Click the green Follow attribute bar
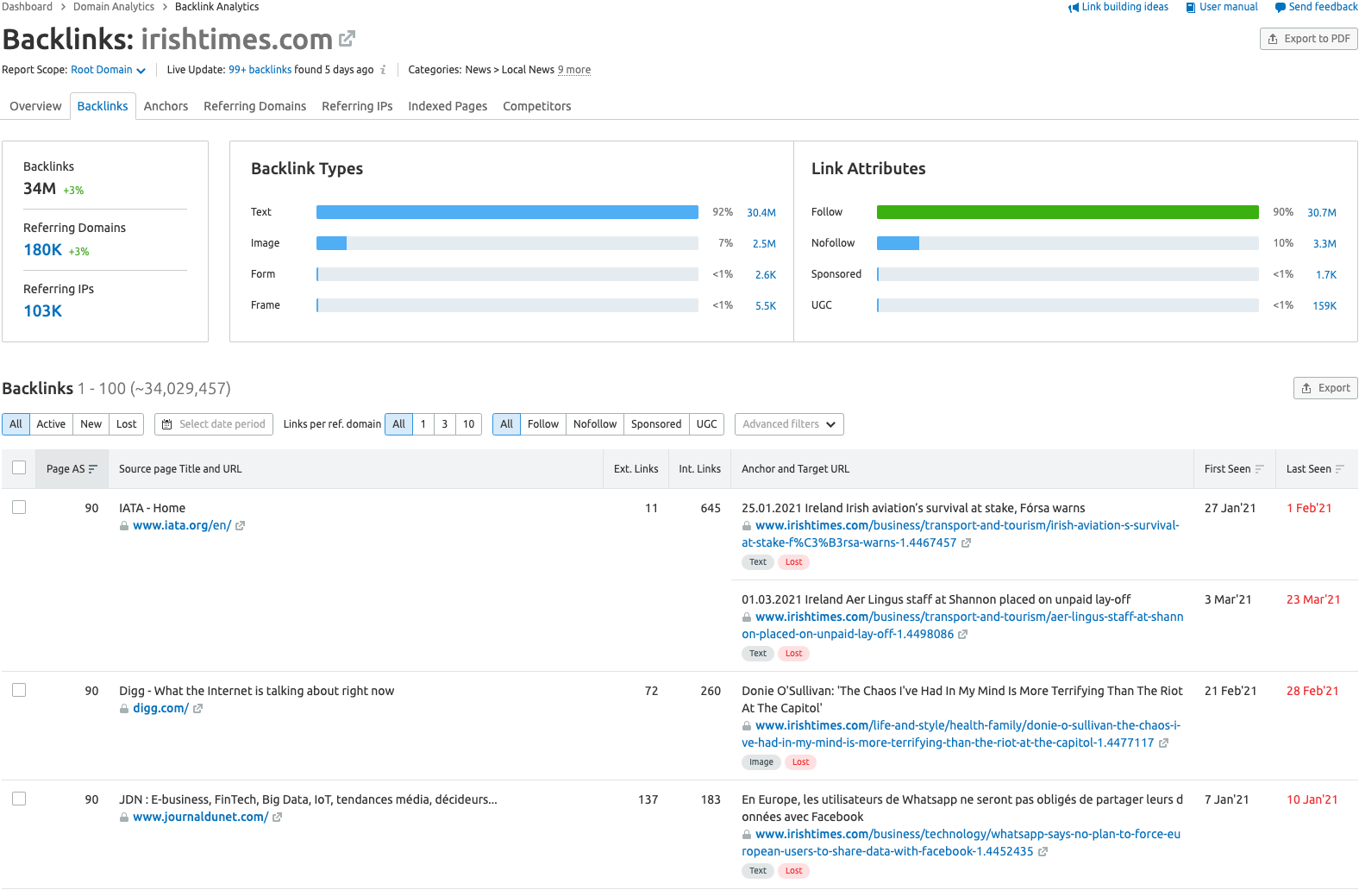 (1068, 212)
